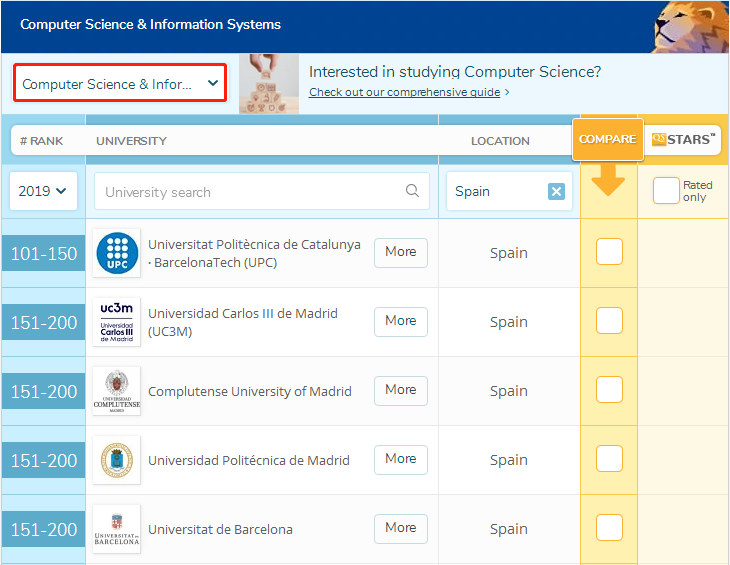Open Universitat de Barcelona name link
The width and height of the screenshot is (730, 565).
click(220, 529)
